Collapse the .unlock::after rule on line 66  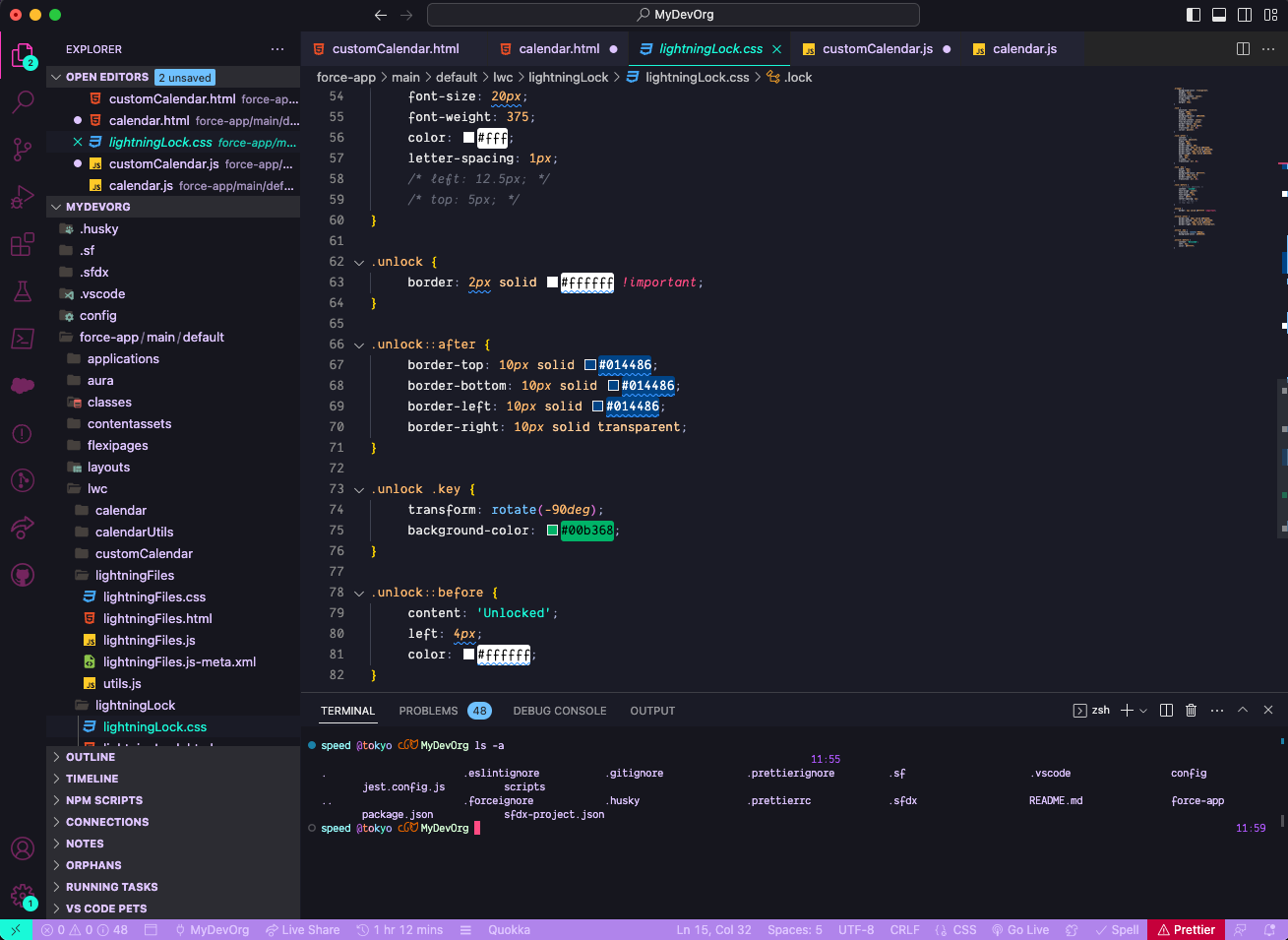click(359, 344)
